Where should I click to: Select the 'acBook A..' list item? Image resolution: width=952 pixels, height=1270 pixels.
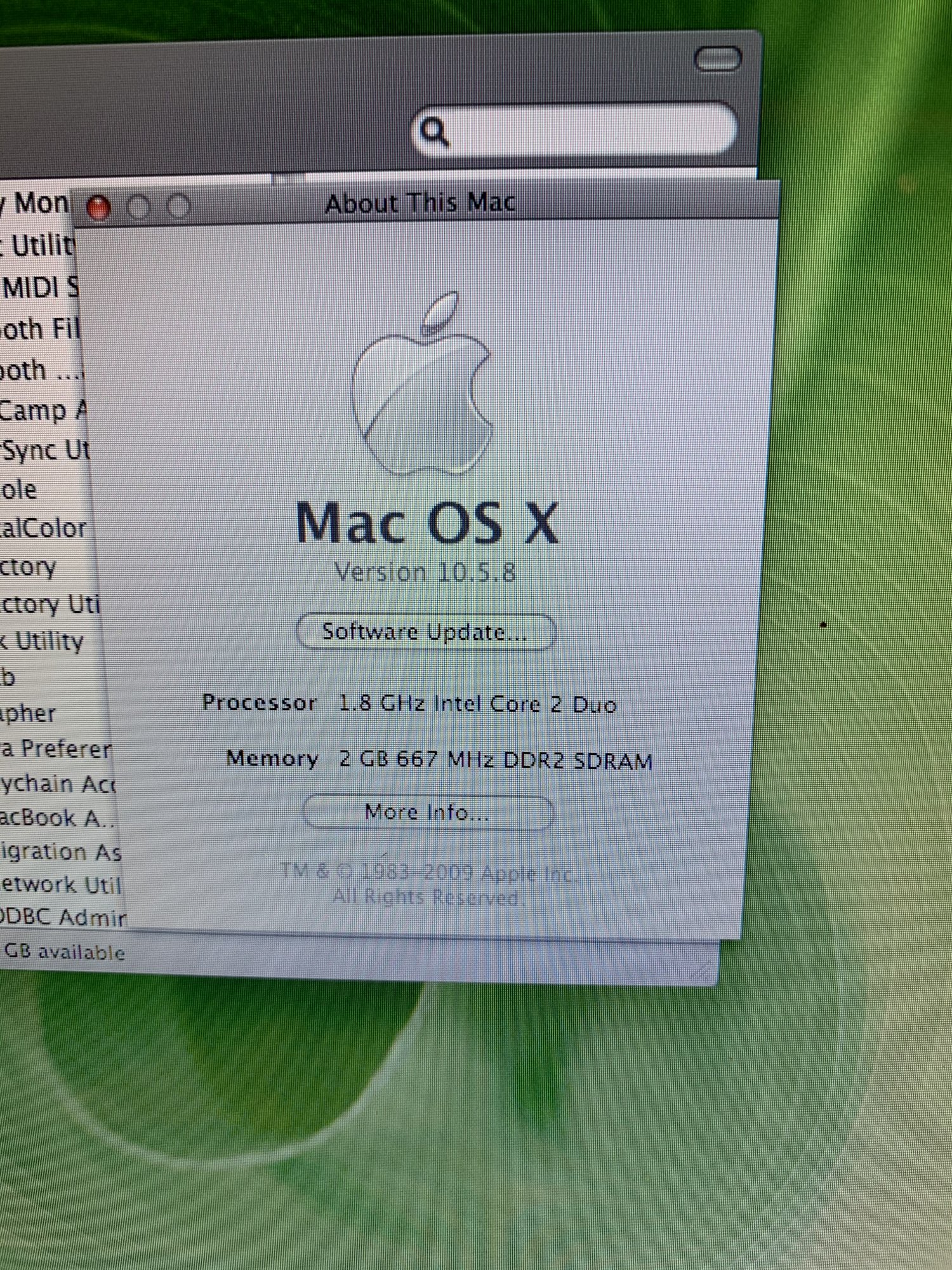58,818
